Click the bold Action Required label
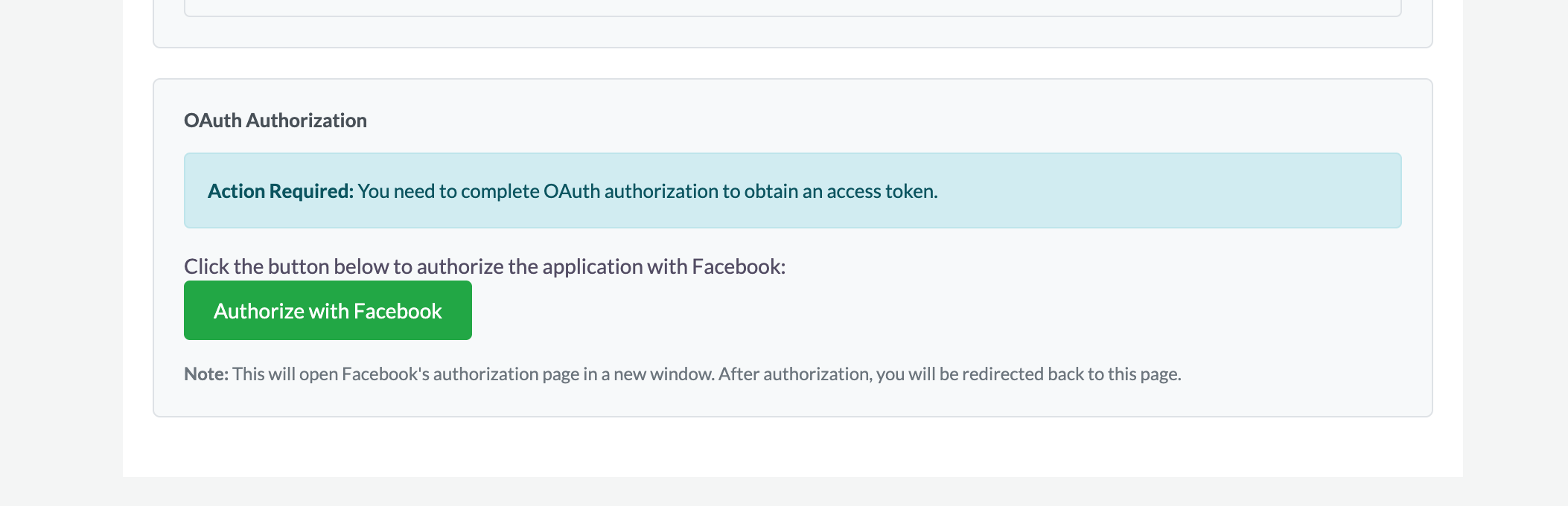This screenshot has width=1568, height=506. (278, 190)
